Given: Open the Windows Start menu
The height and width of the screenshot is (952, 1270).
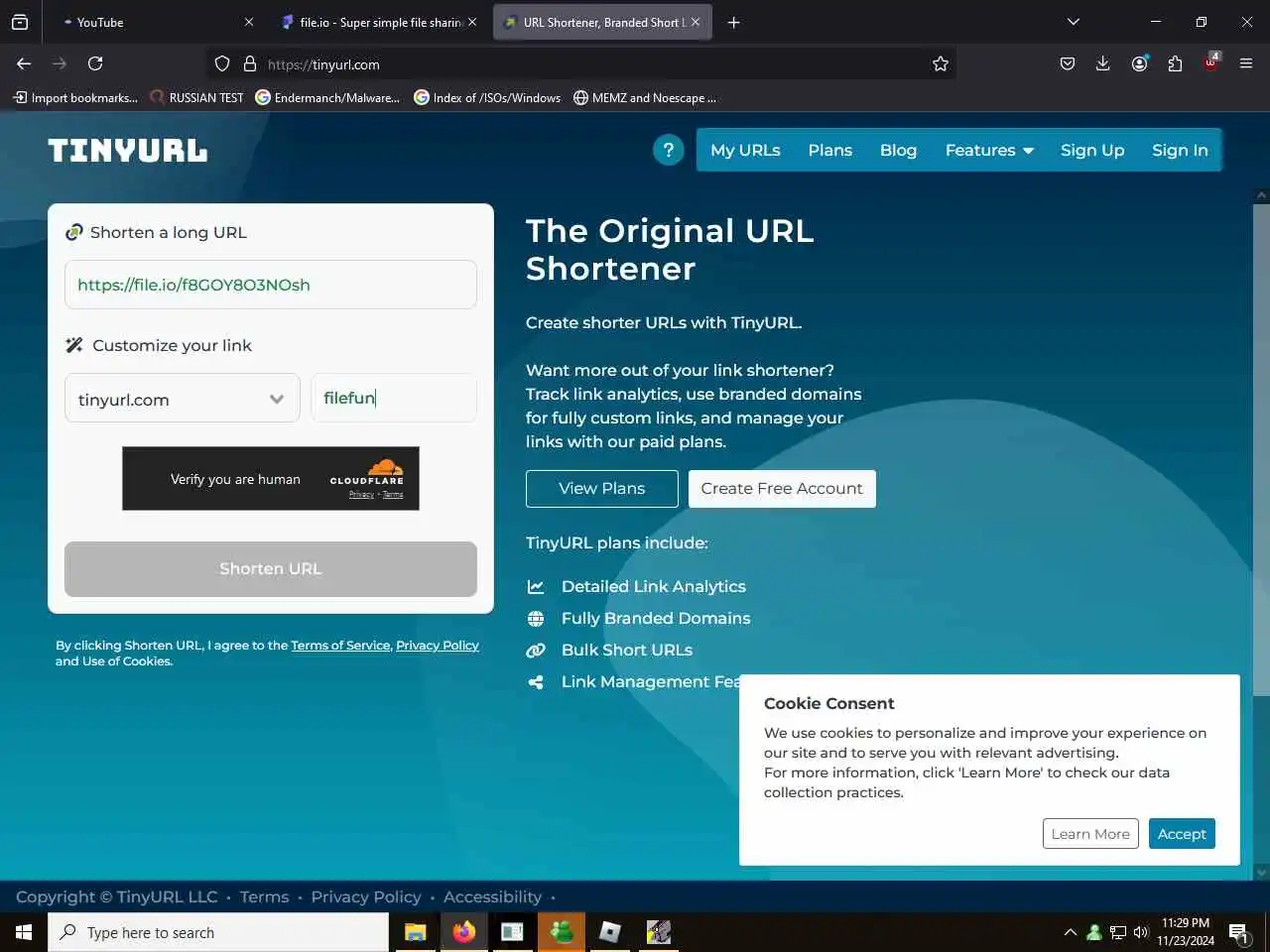Looking at the screenshot, I should (x=24, y=932).
